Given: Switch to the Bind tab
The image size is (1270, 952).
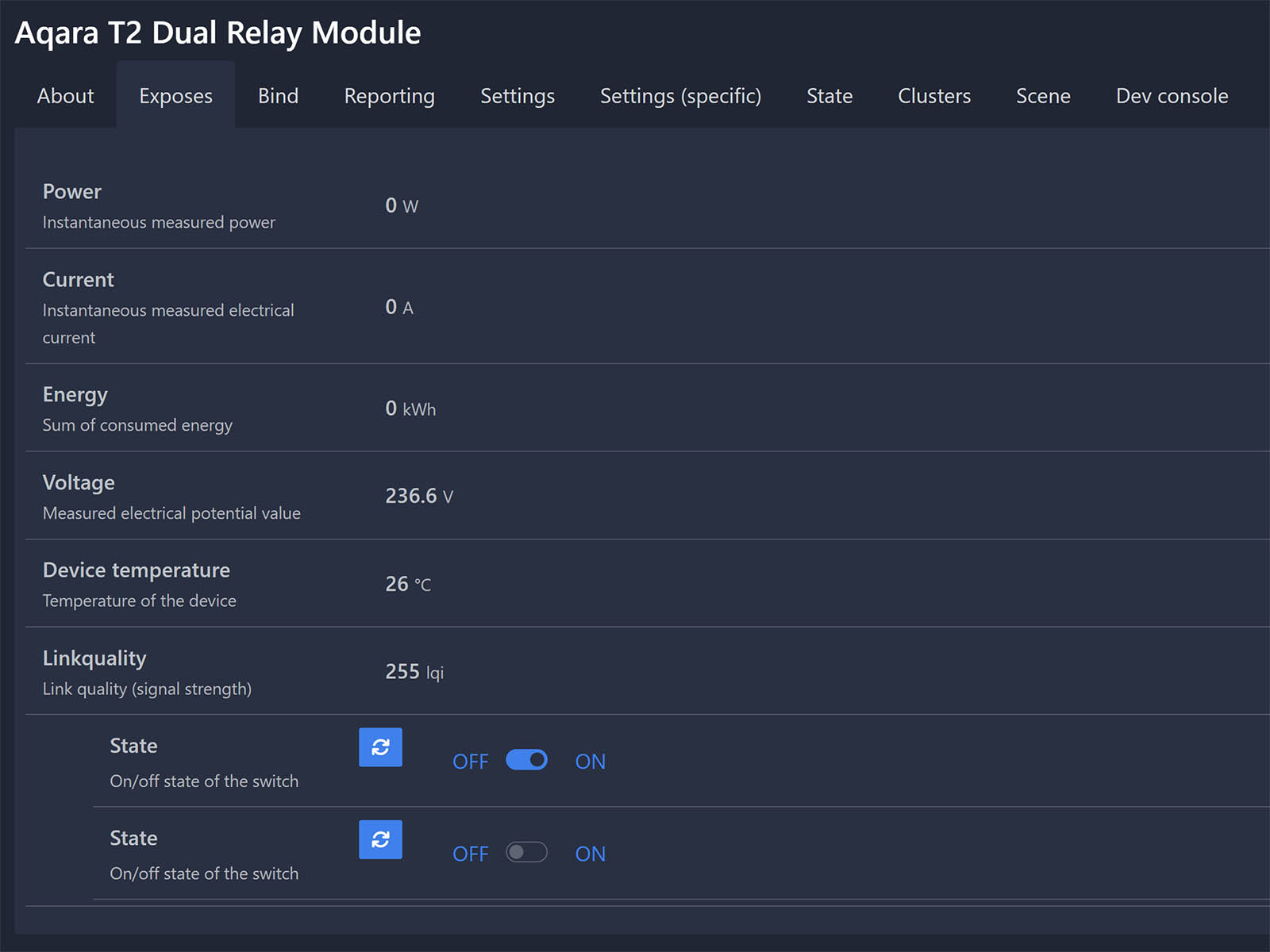Looking at the screenshot, I should (x=278, y=96).
